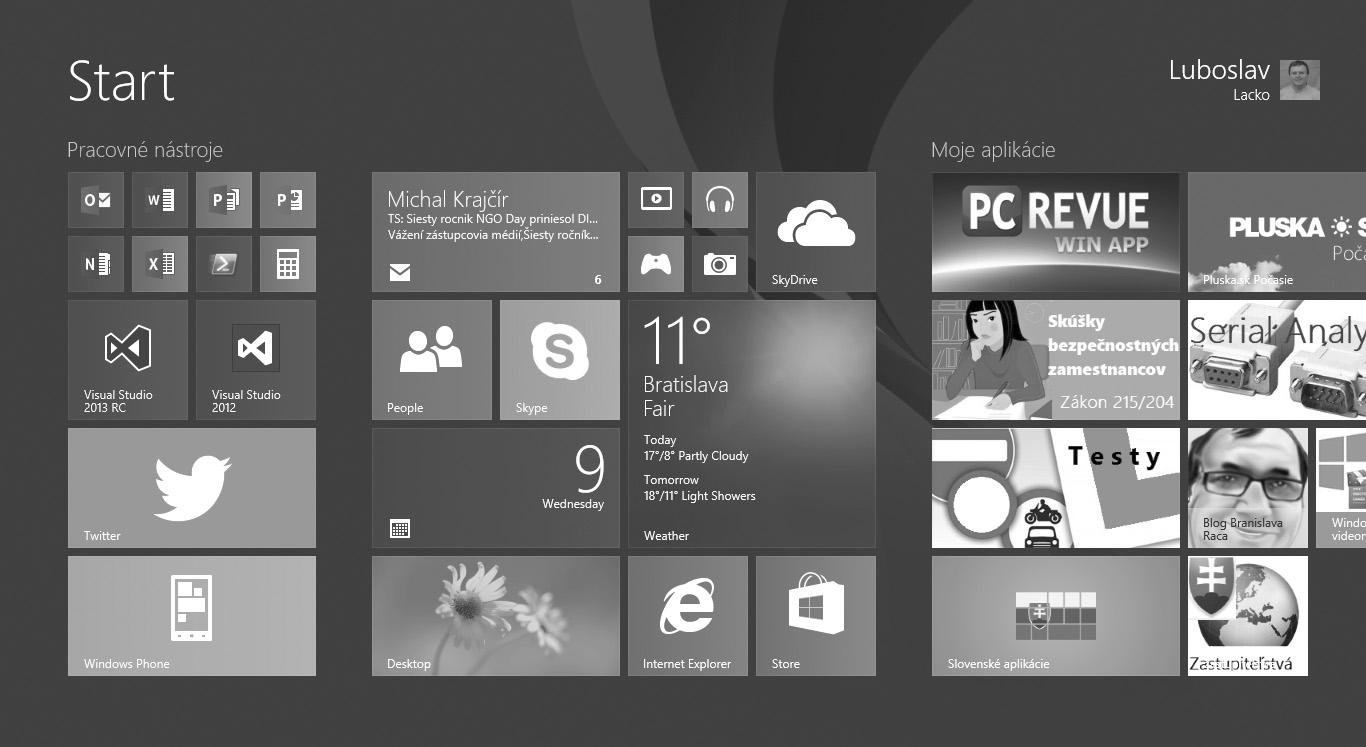Image resolution: width=1366 pixels, height=747 pixels.
Task: Start Windows PowerShell from its tile
Action: (x=224, y=264)
